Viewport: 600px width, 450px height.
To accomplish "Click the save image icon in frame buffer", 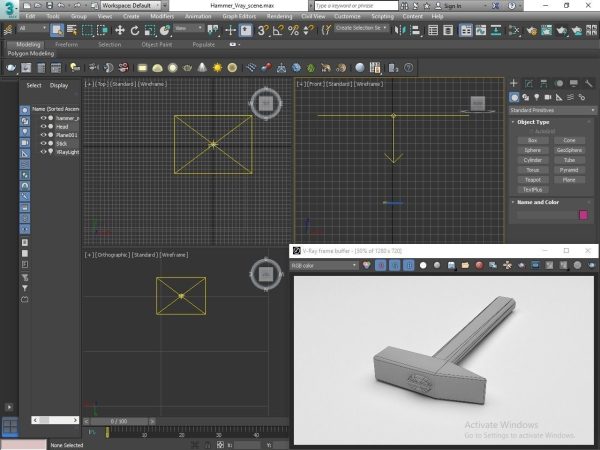I will 451,265.
